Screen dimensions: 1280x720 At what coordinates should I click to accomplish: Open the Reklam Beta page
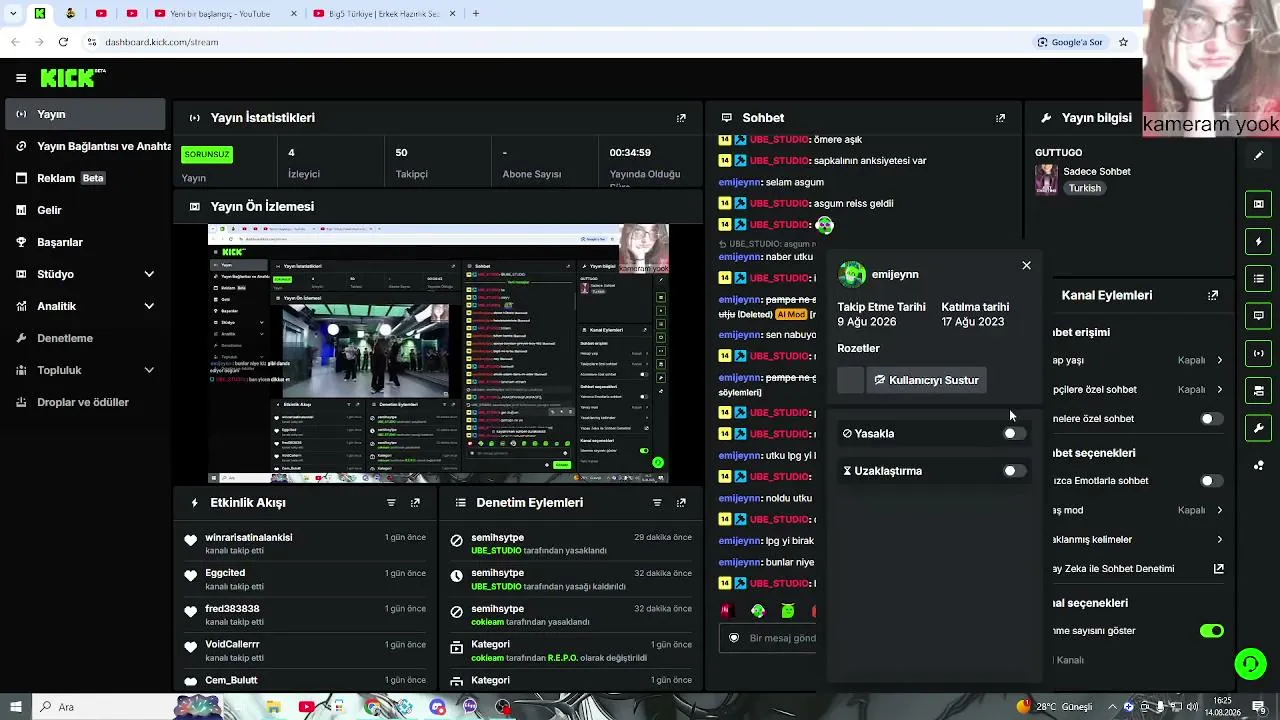86,178
